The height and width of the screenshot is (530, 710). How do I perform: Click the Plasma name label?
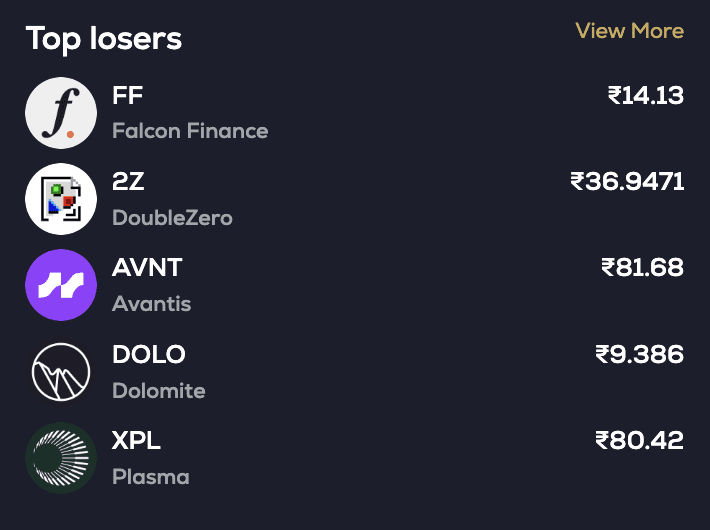point(150,476)
